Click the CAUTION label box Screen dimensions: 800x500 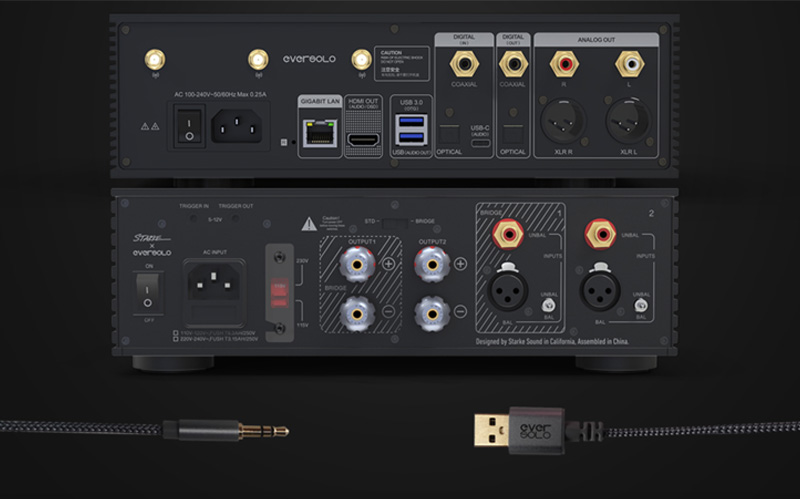point(402,64)
